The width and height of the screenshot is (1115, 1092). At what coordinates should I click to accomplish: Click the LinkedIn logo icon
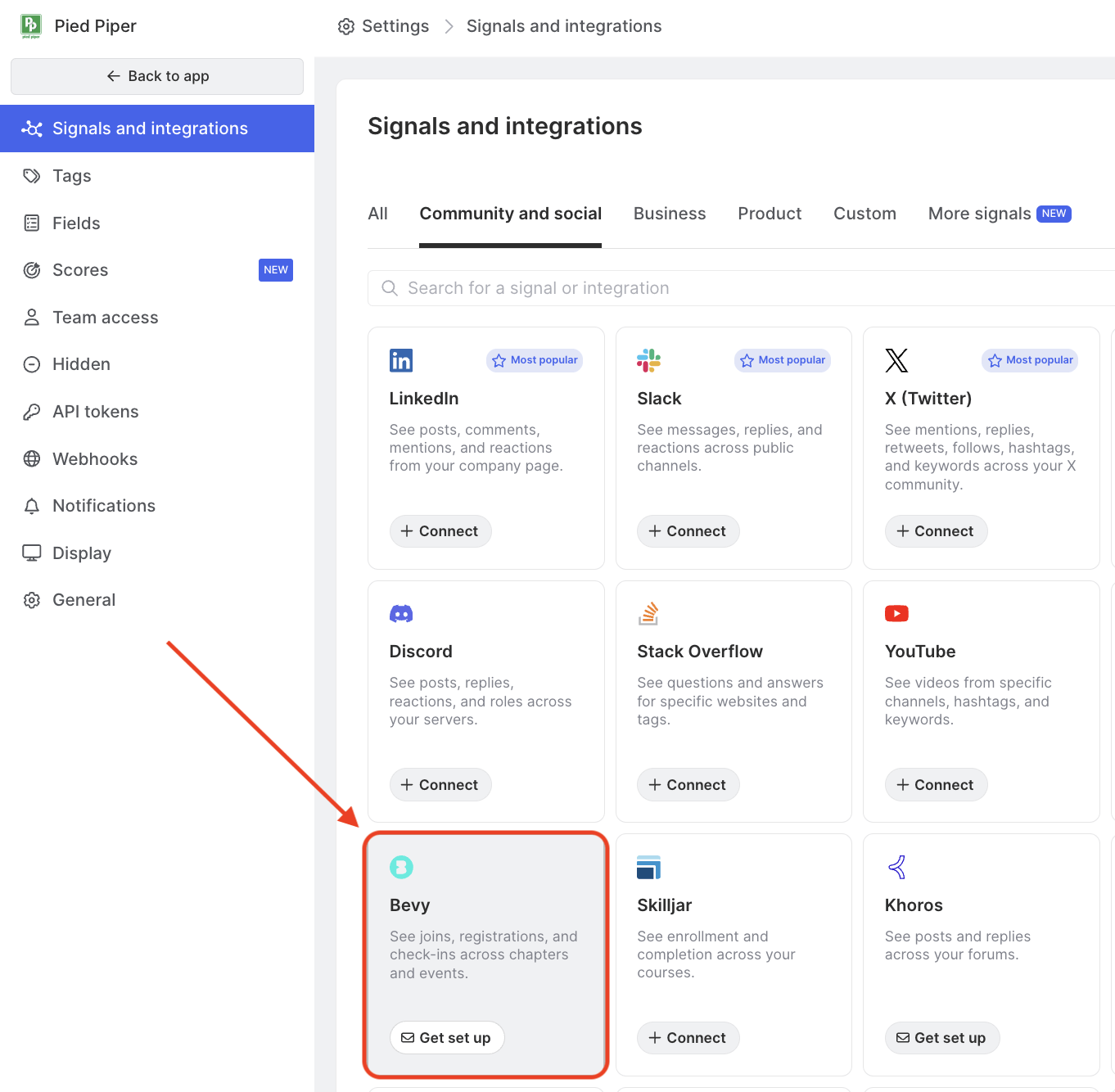point(401,360)
